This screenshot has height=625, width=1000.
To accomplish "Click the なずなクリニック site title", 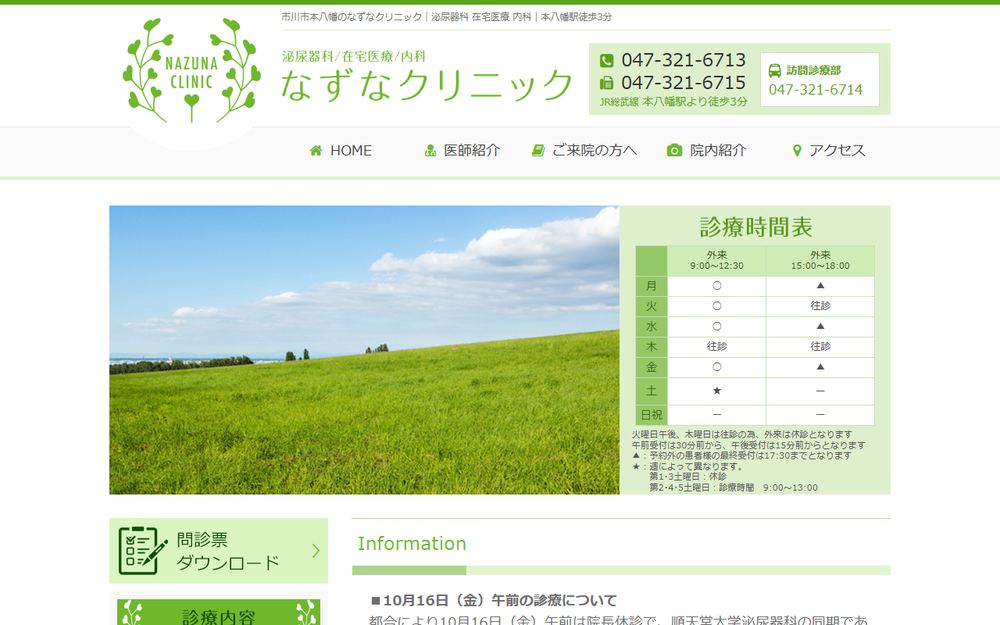I will point(427,85).
